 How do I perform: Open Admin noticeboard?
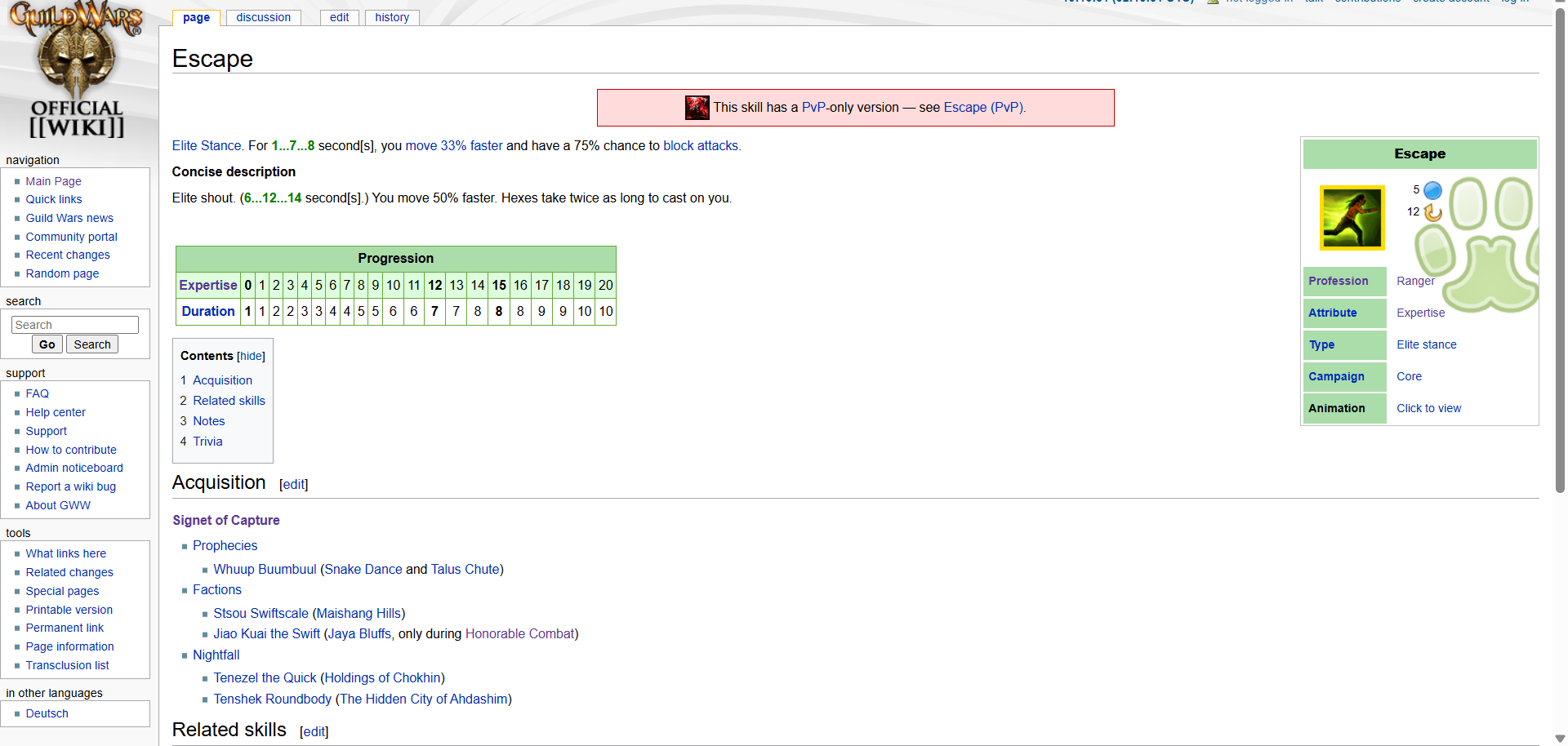[x=74, y=468]
